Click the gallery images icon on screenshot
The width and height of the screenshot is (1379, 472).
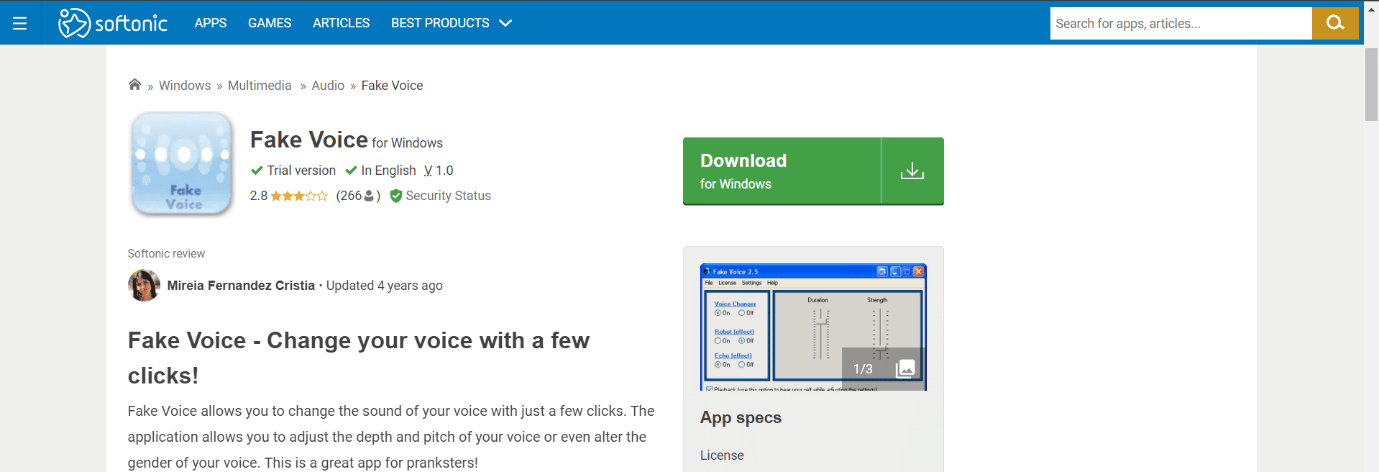coord(906,368)
